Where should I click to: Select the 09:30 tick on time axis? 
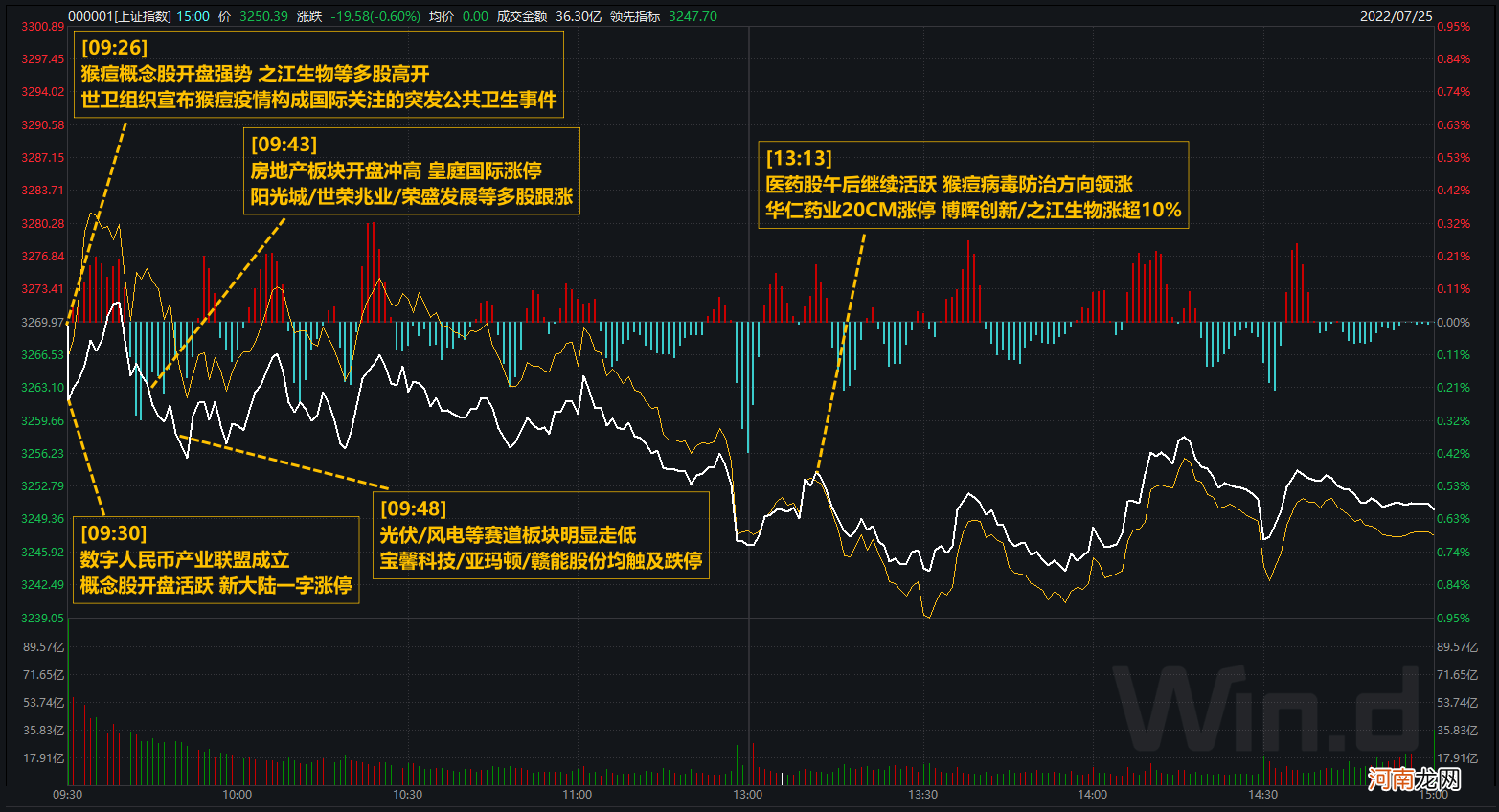(67, 795)
